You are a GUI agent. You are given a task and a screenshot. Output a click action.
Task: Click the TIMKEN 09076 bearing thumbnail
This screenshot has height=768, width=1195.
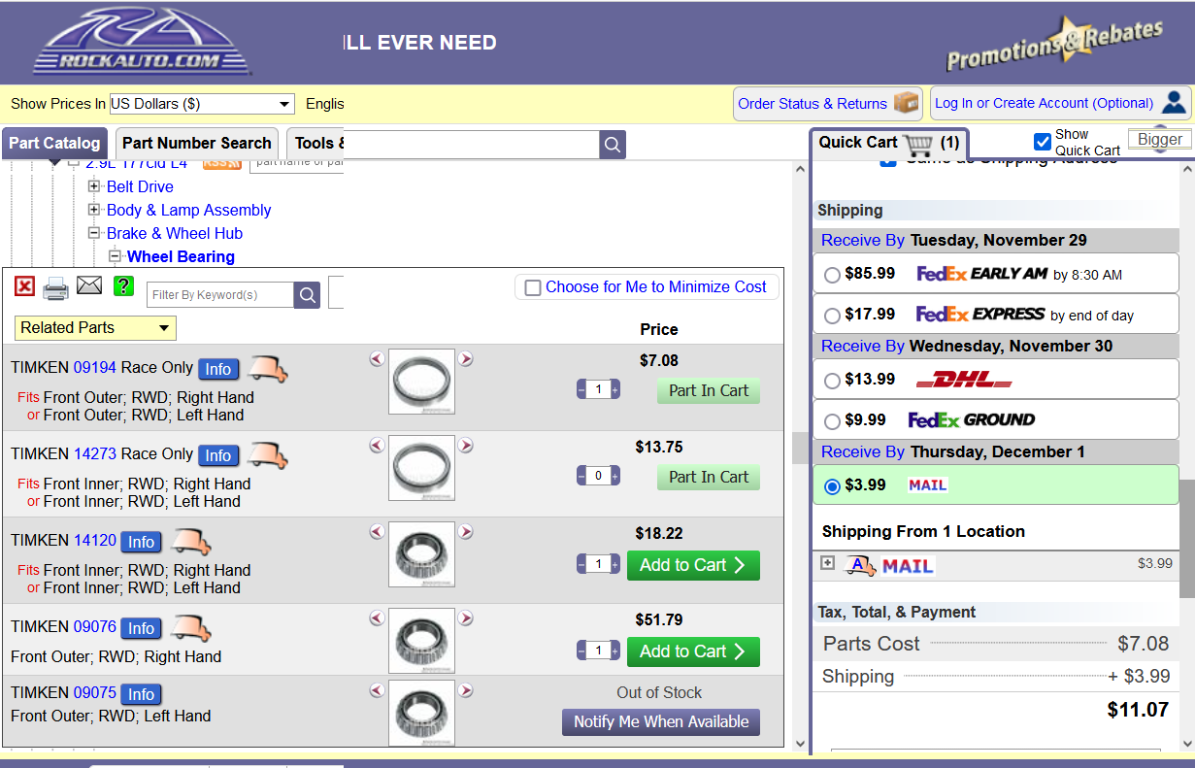pos(421,640)
